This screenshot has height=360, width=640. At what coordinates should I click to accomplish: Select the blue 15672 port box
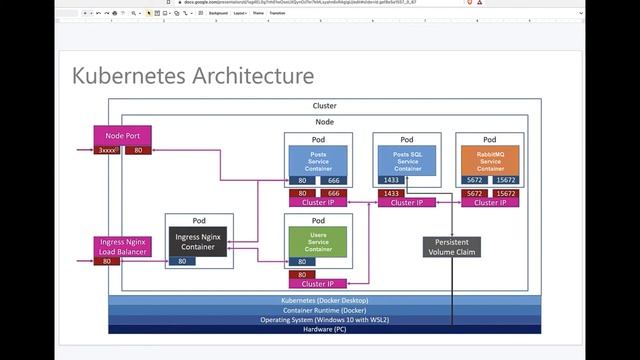tap(506, 180)
